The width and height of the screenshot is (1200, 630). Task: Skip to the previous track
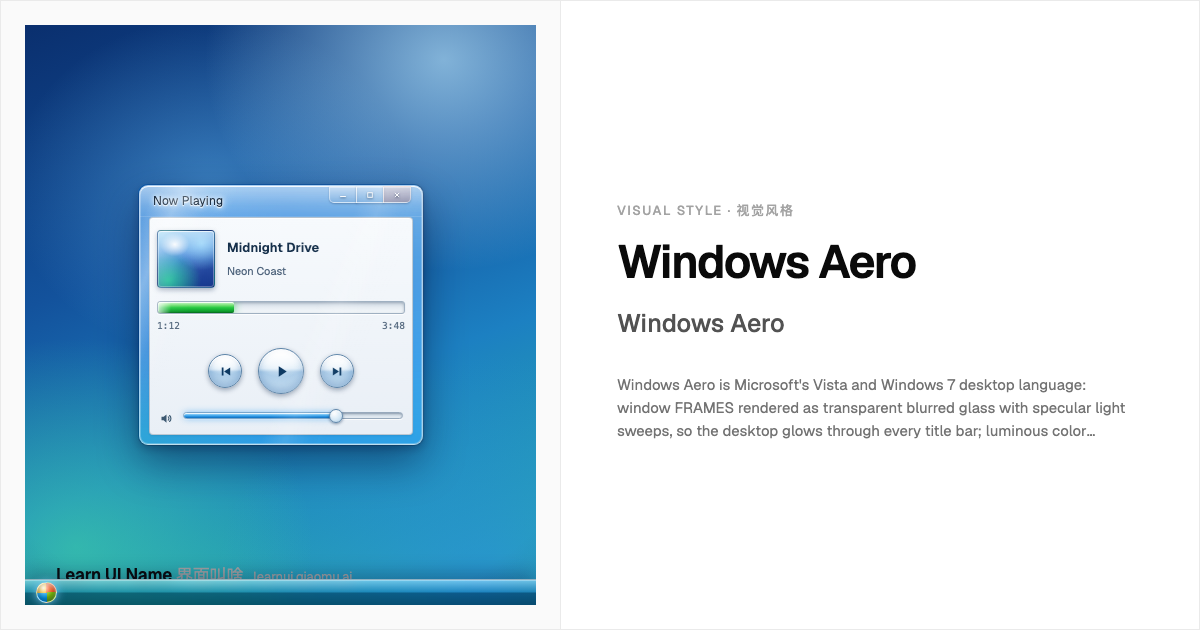click(225, 371)
